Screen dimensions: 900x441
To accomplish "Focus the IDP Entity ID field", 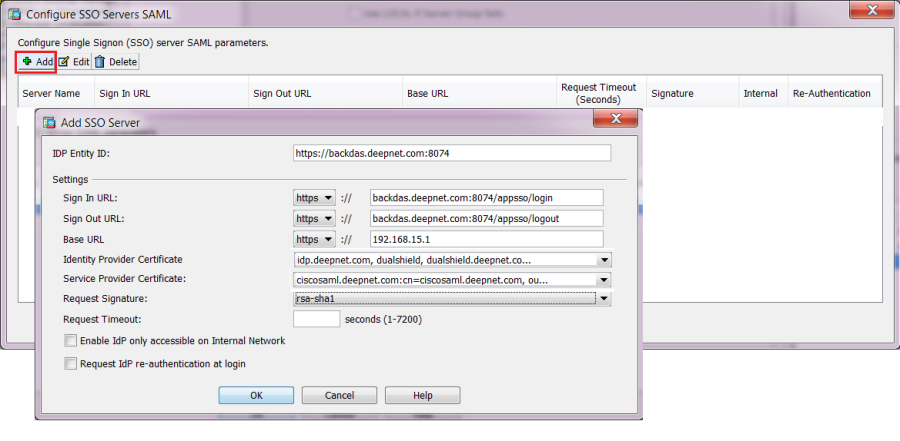I will tap(452, 153).
